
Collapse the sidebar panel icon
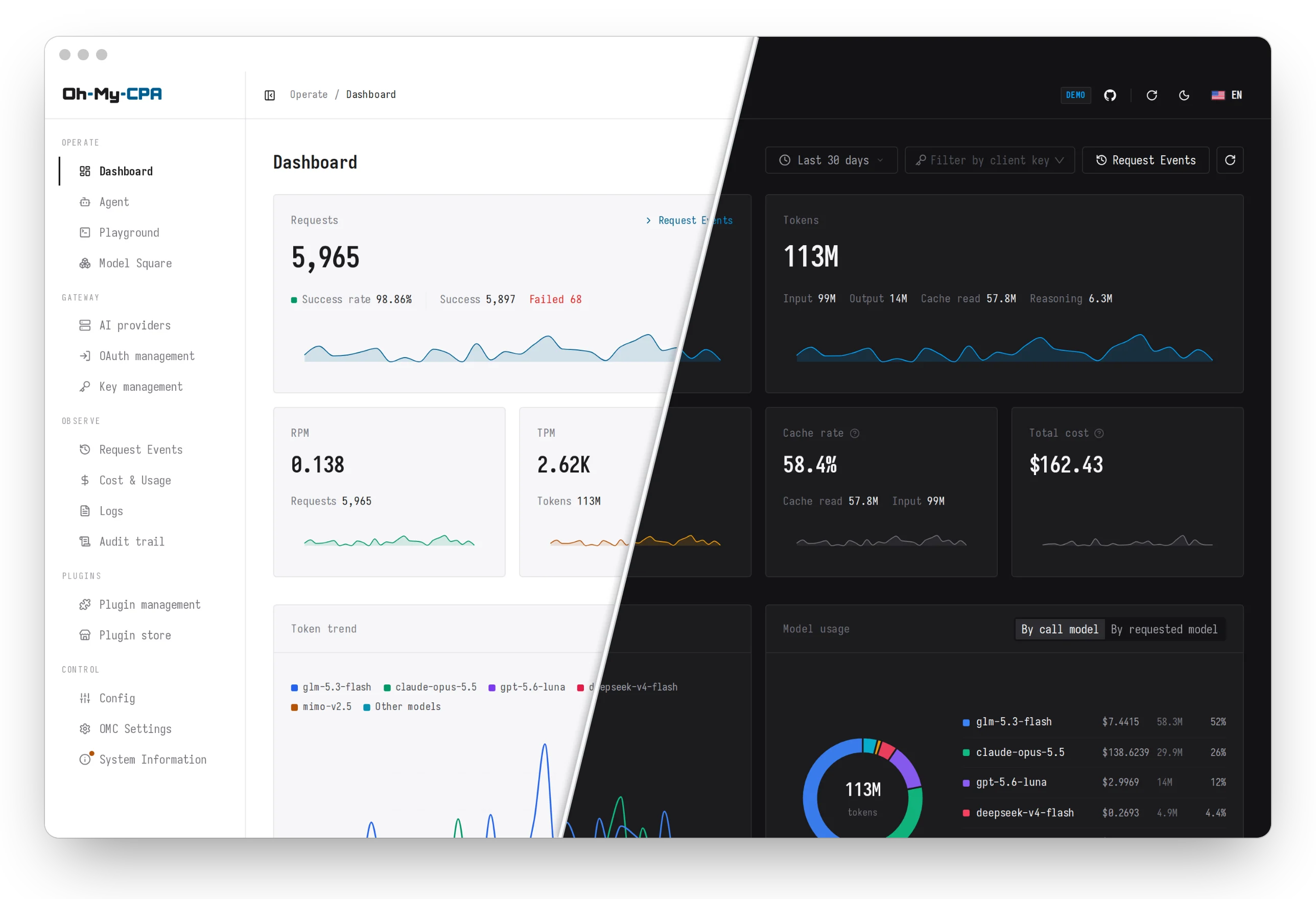coord(270,95)
